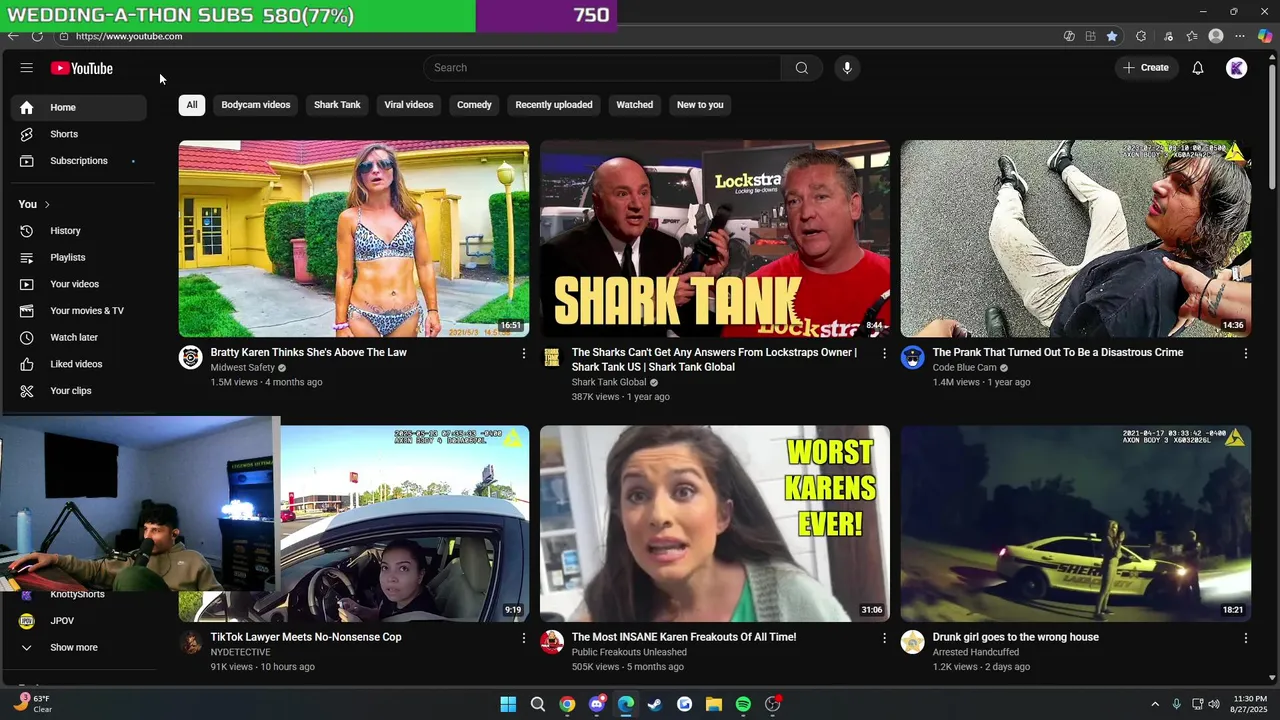
Task: Reload the page in browser
Action: [x=37, y=36]
